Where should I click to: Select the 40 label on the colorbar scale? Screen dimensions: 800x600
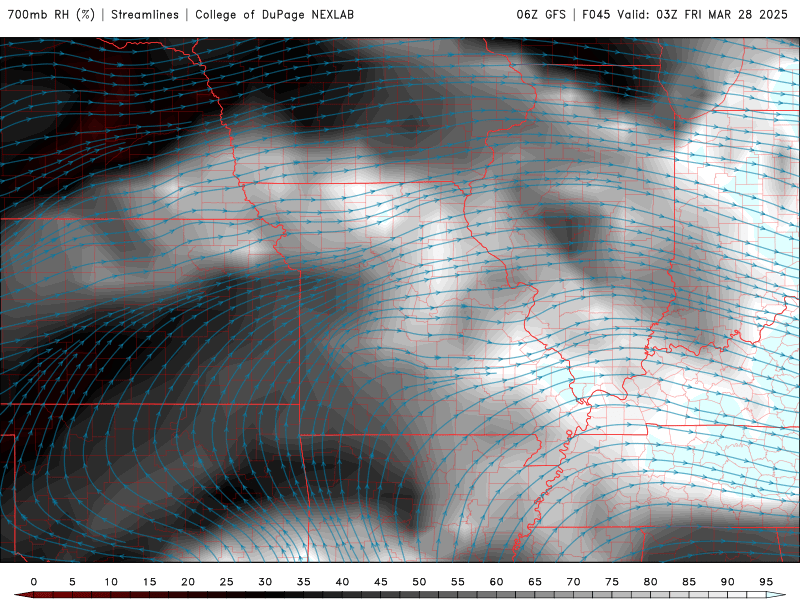pyautogui.click(x=342, y=582)
